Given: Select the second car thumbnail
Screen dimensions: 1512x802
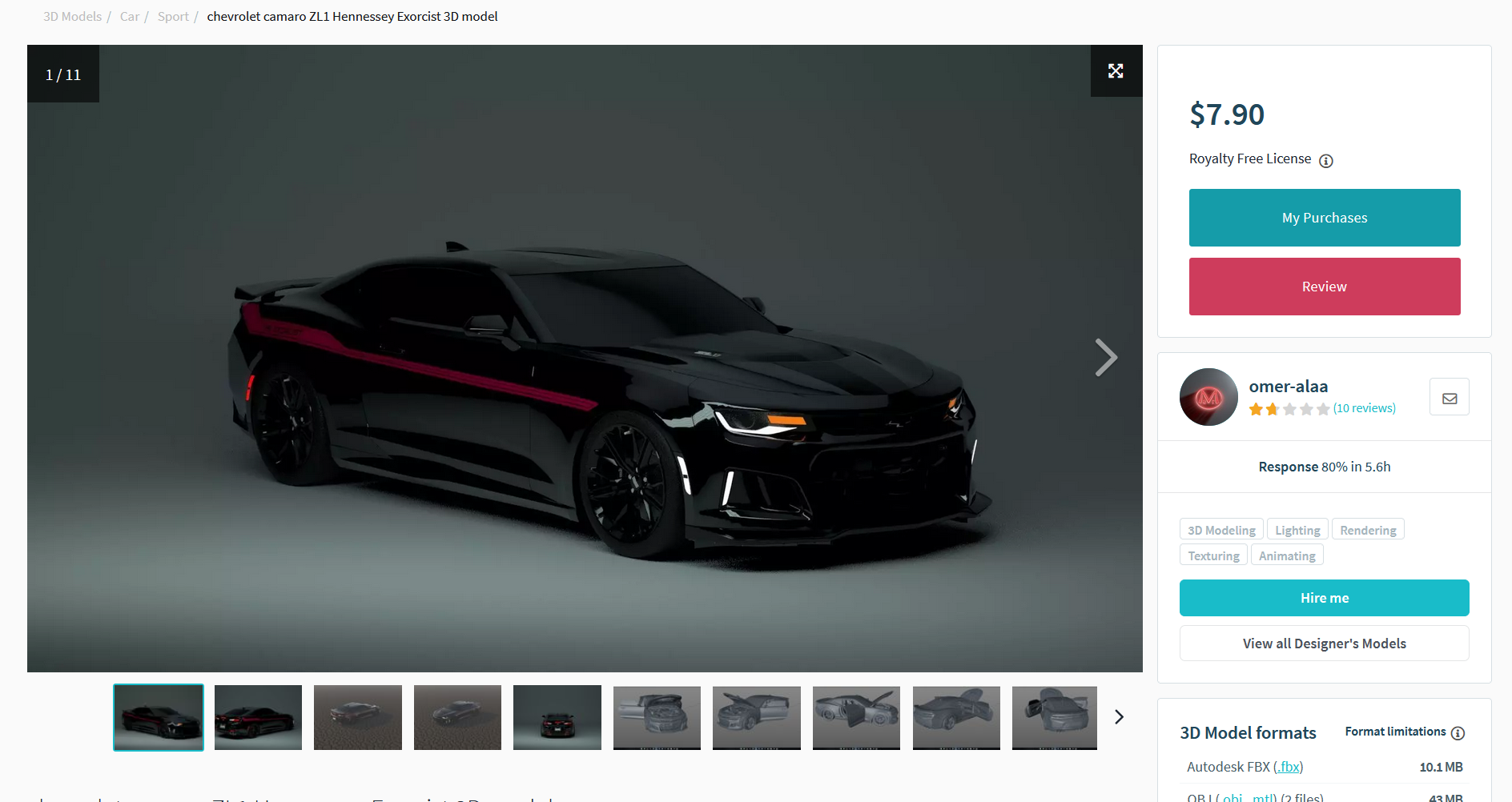Looking at the screenshot, I should click(258, 717).
